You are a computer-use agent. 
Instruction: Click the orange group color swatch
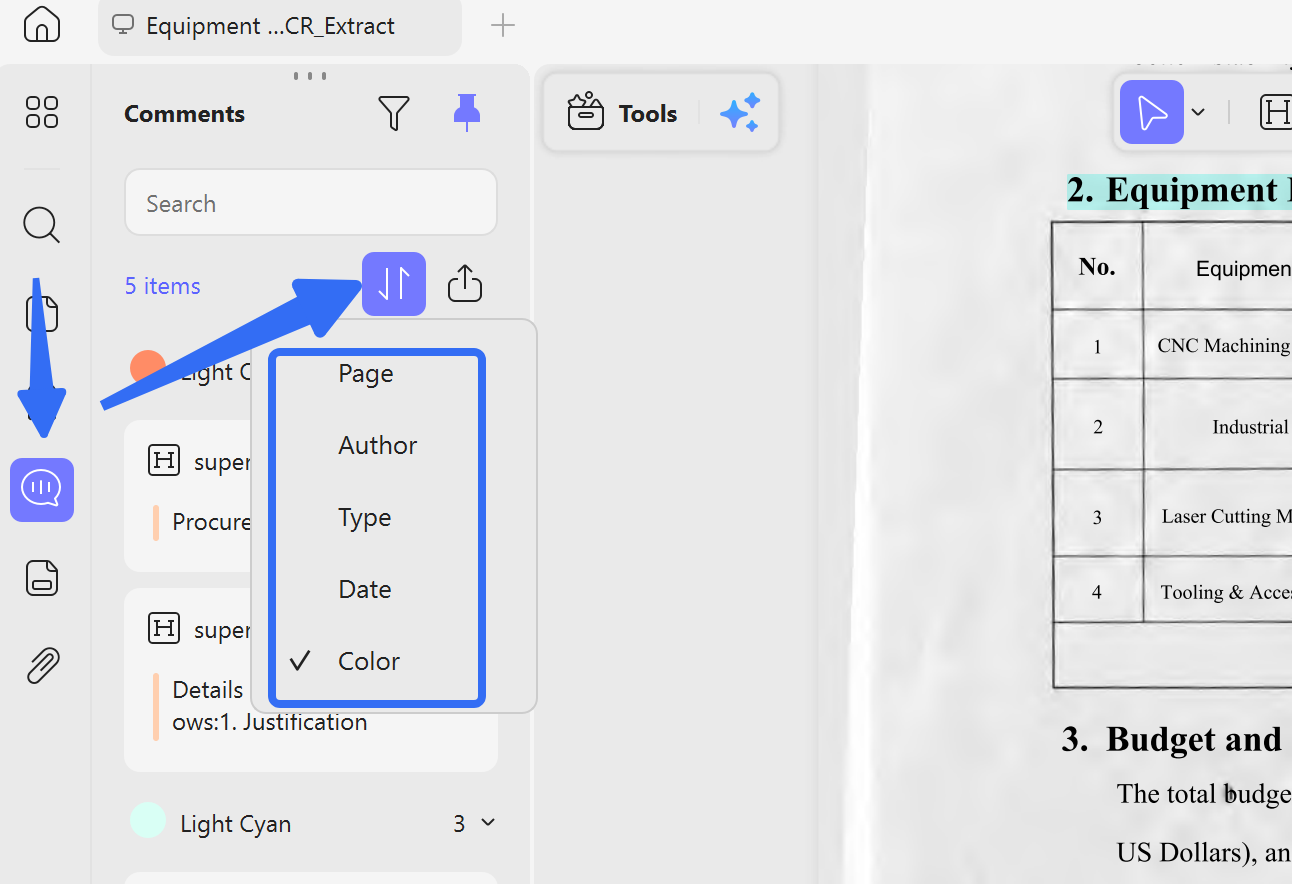pyautogui.click(x=147, y=367)
